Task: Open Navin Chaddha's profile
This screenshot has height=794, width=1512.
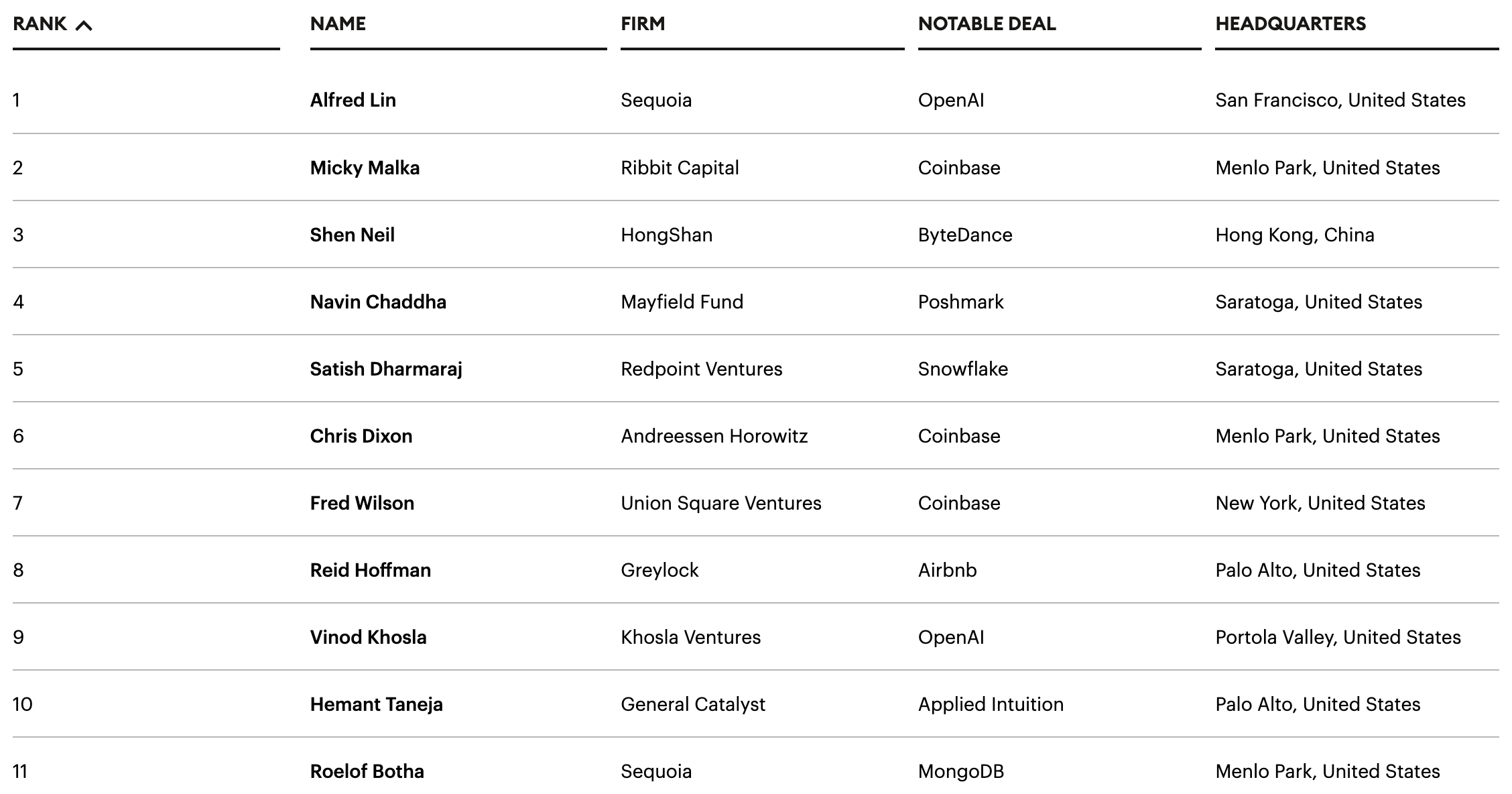Action: point(378,302)
